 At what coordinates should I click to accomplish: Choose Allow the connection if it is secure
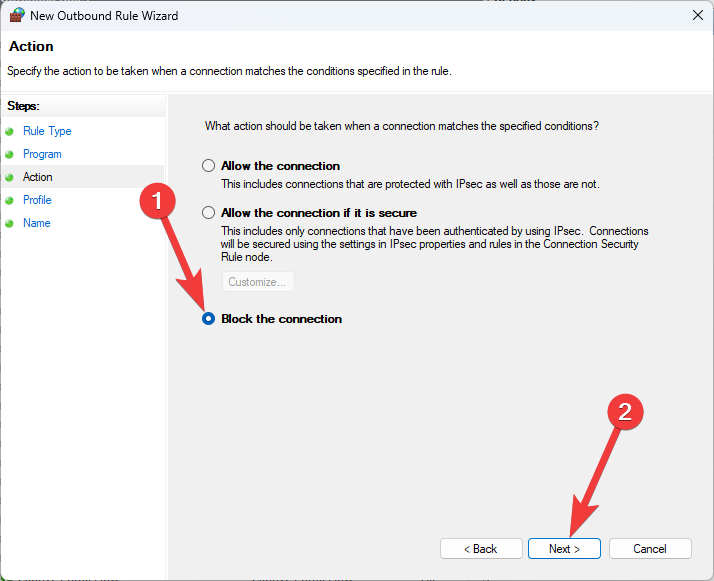208,213
